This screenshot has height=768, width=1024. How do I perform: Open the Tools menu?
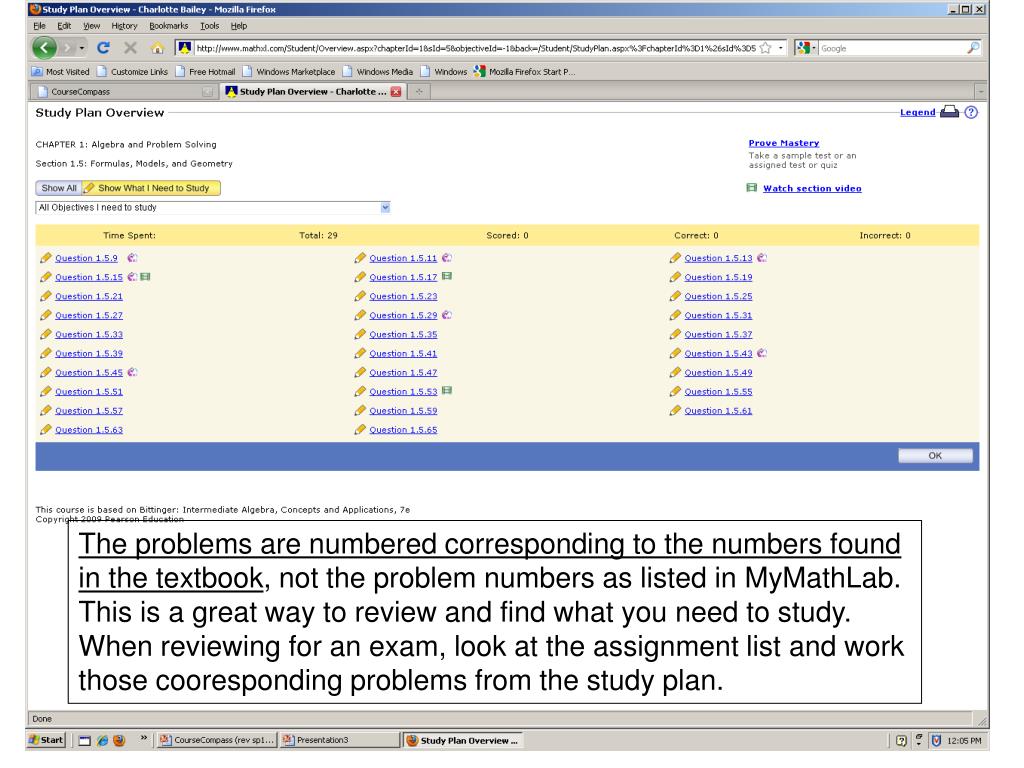210,26
